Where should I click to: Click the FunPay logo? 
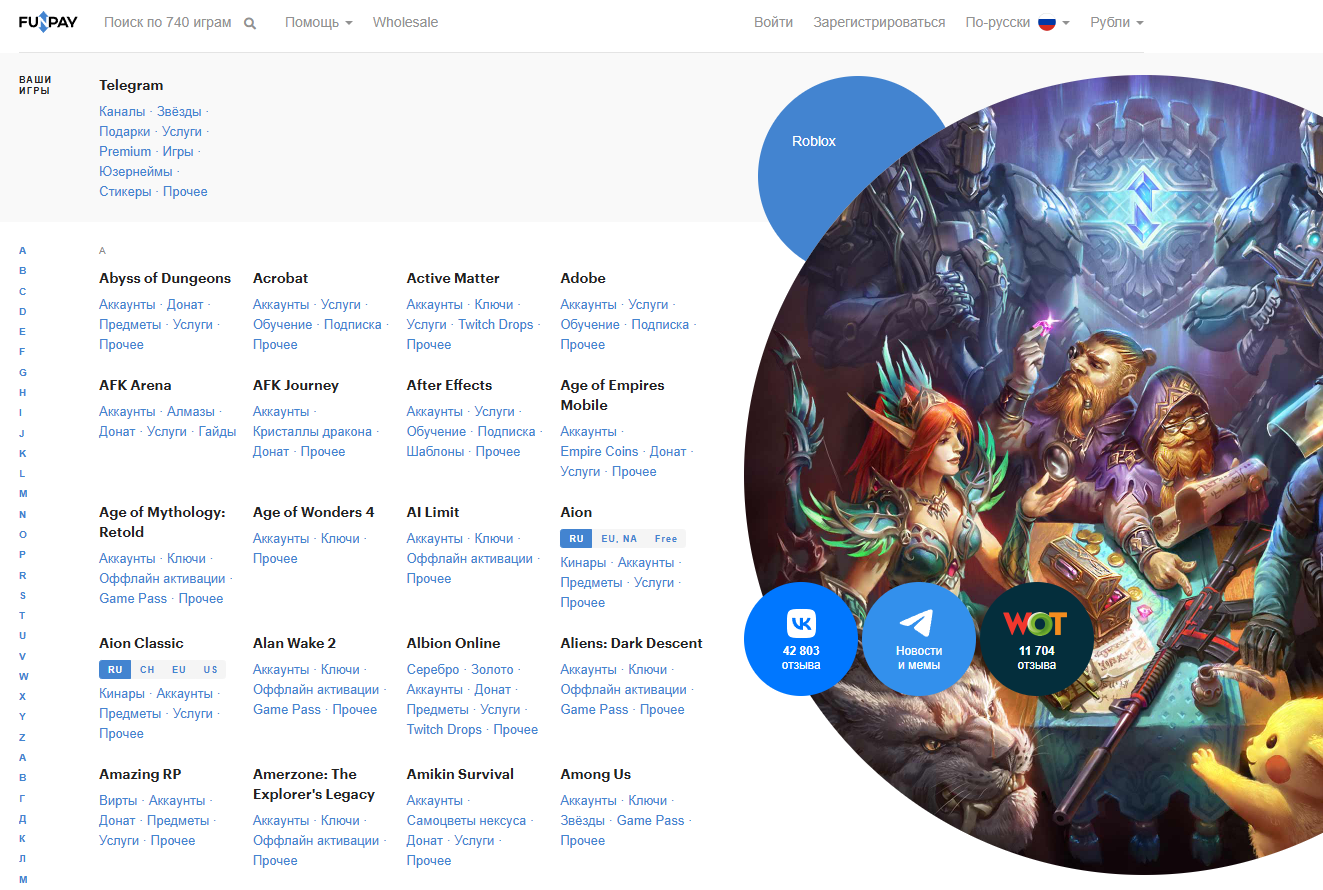tap(48, 22)
